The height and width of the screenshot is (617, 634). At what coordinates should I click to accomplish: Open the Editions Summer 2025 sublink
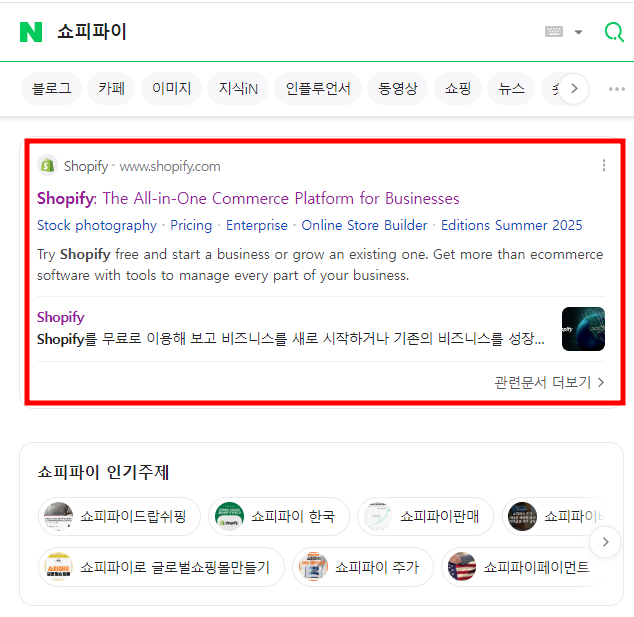511,225
